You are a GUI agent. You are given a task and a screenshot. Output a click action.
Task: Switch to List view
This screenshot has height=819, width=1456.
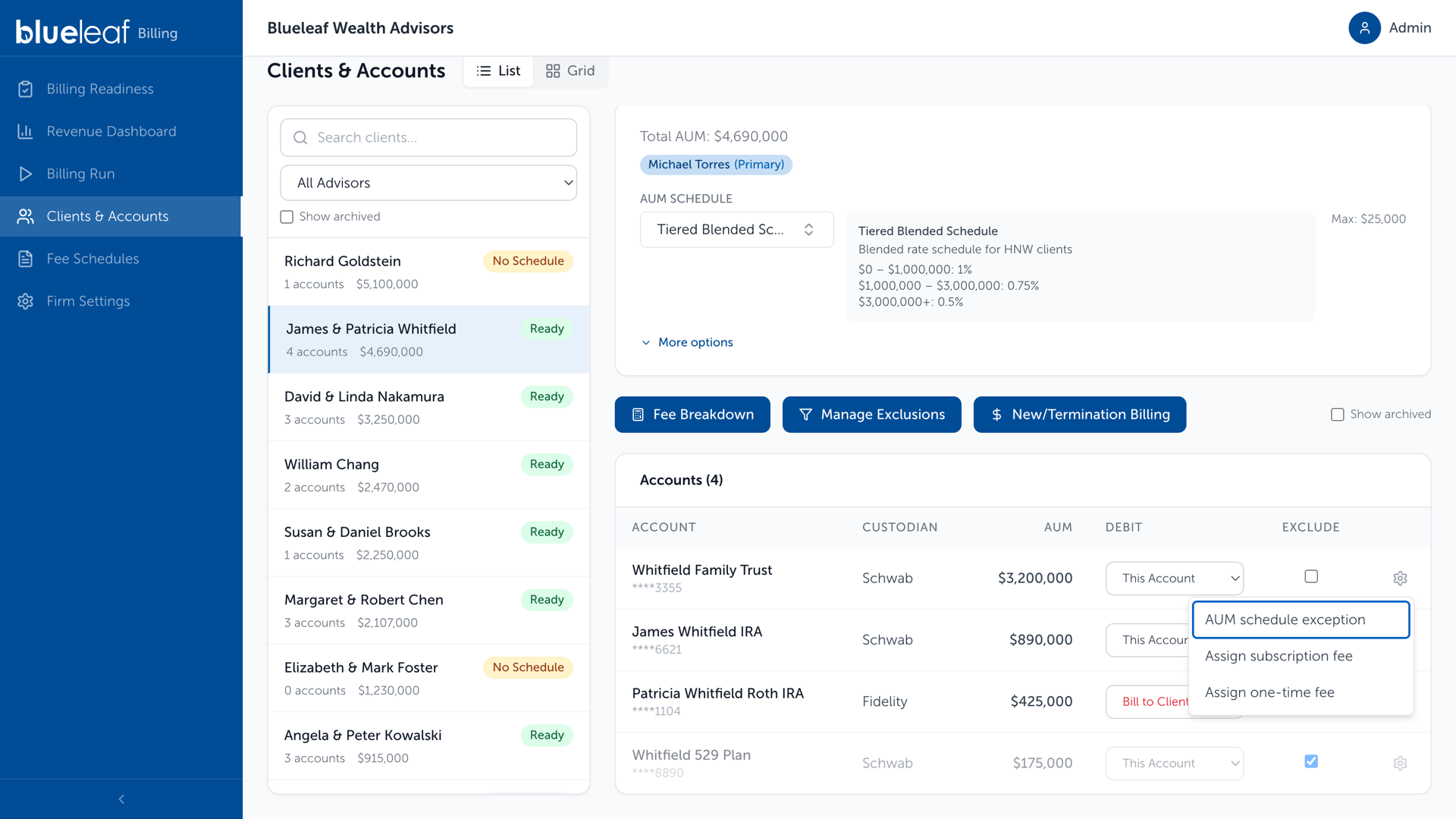[x=498, y=71]
